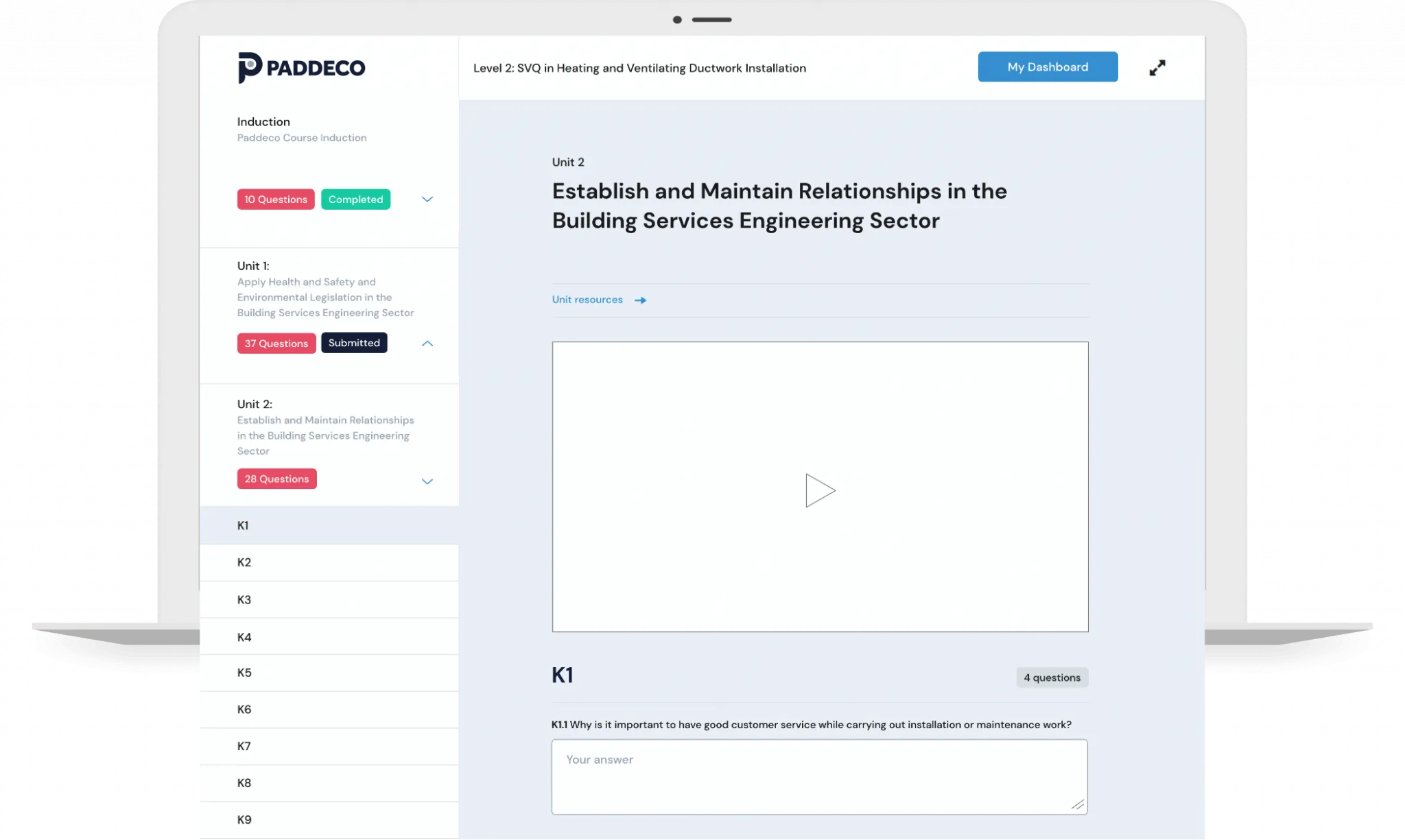Click the answer box resize handle
Viewport: 1405px width, 840px height.
pos(1078,804)
